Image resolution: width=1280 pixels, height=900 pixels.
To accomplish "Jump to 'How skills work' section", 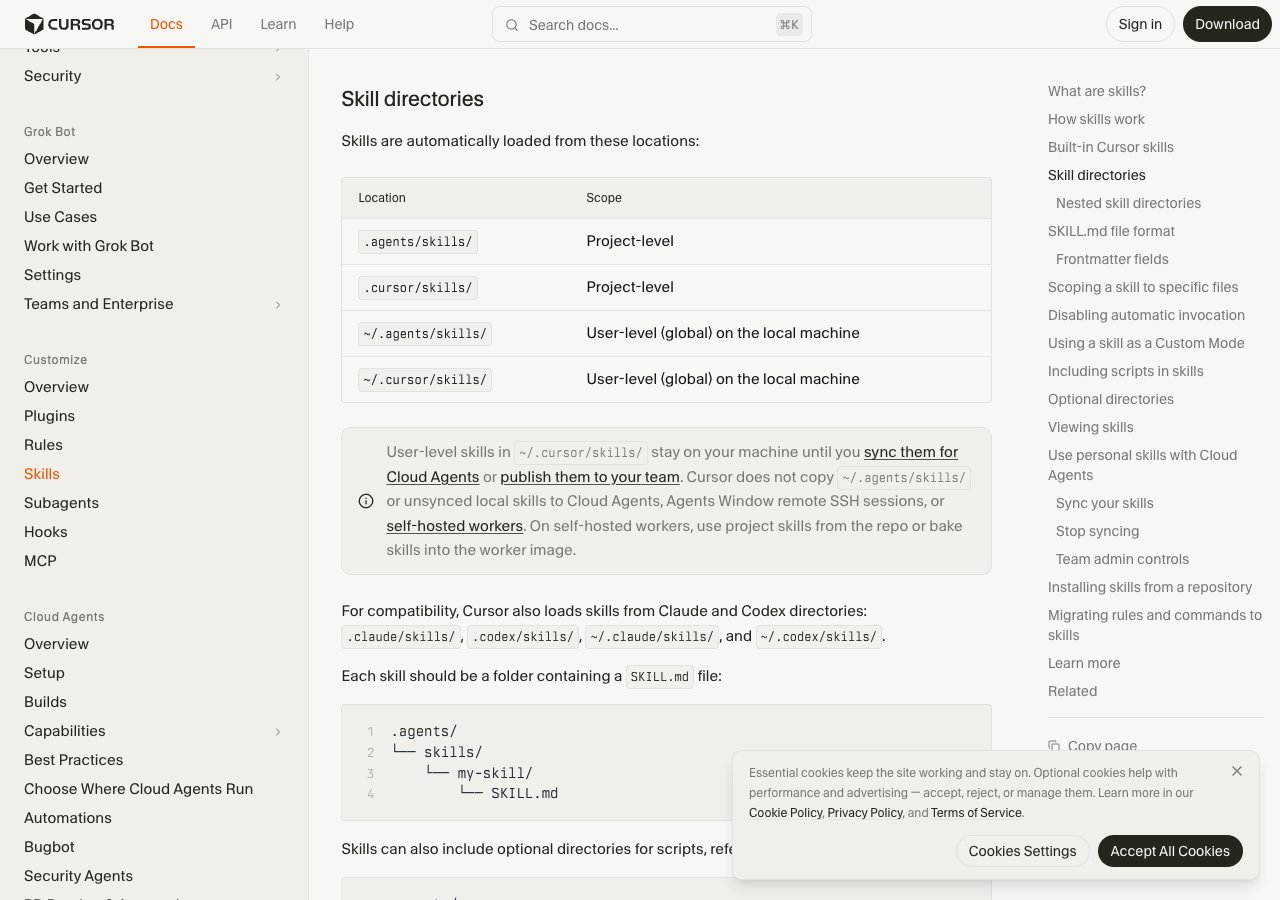I will coord(1096,119).
